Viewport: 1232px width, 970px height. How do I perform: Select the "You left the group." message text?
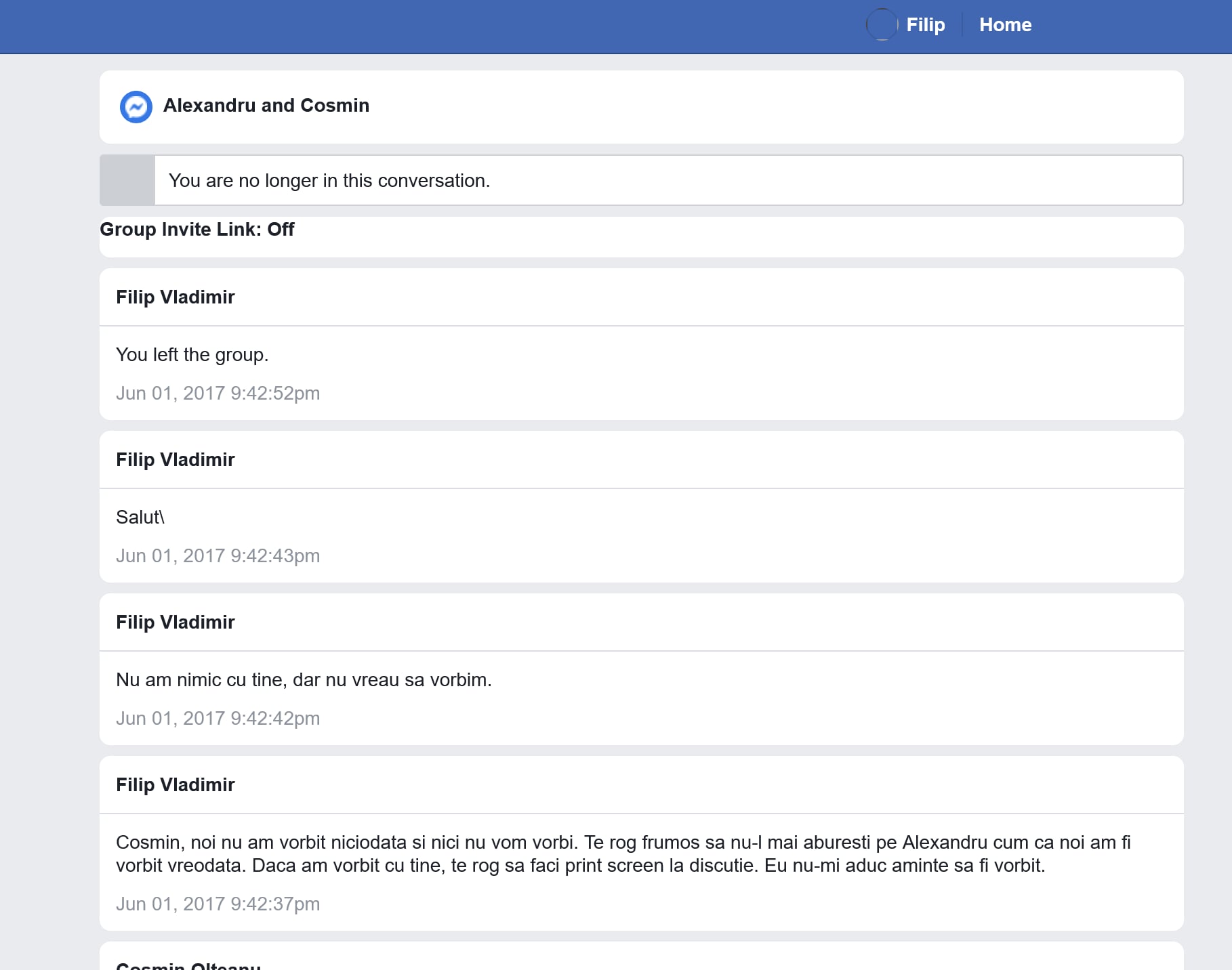pos(192,355)
